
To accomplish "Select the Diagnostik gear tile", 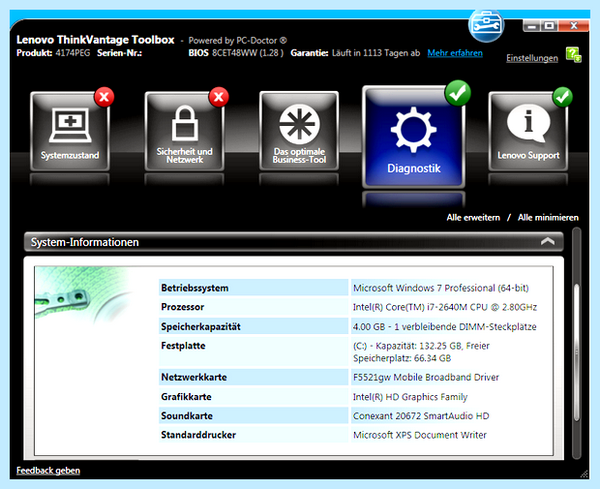I will [x=414, y=137].
